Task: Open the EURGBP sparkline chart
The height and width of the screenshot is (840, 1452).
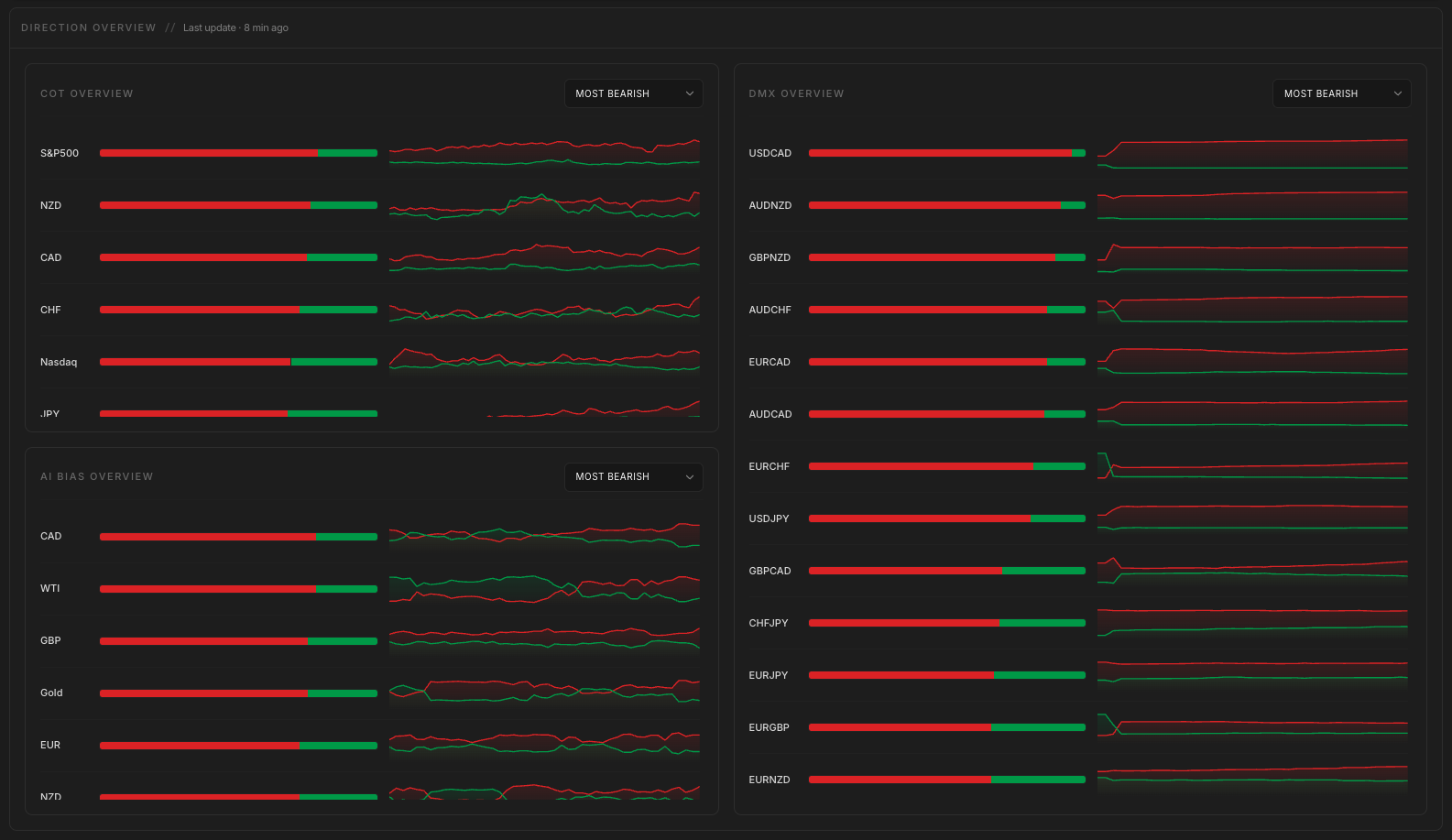Action: (x=1252, y=727)
